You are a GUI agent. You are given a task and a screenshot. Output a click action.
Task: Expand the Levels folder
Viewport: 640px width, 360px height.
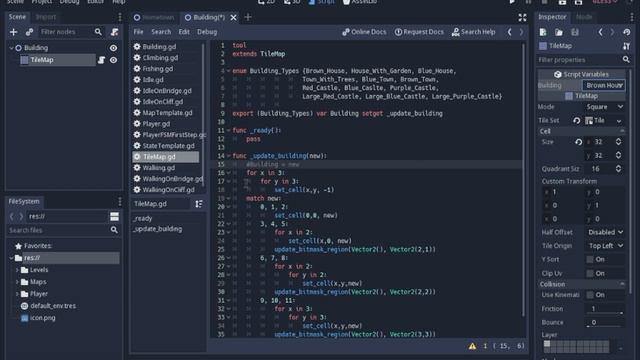coord(17,270)
